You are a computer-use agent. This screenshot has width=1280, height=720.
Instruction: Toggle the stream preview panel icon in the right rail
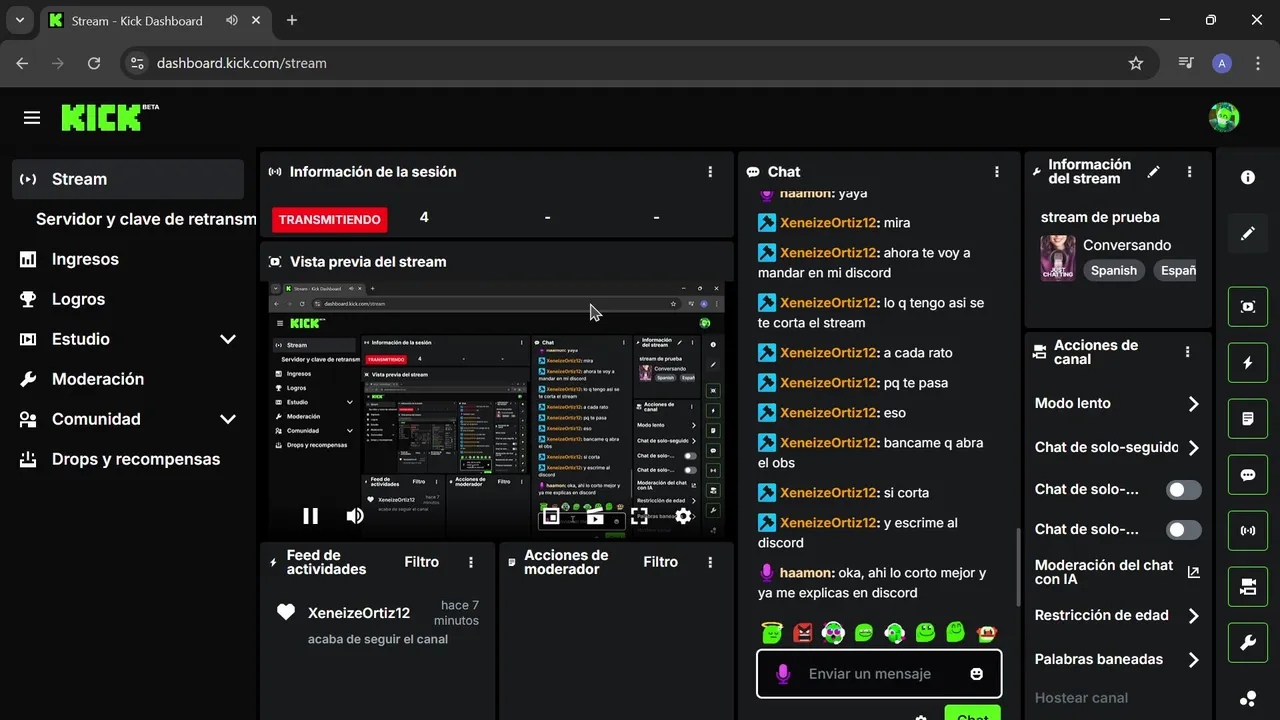[1248, 307]
